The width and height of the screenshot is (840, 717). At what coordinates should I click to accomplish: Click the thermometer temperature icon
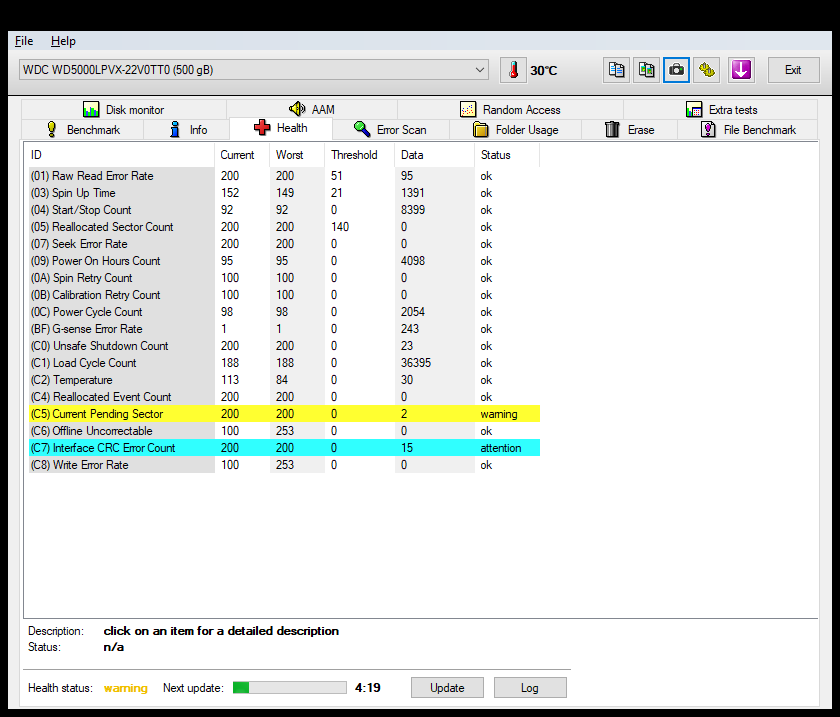[513, 70]
